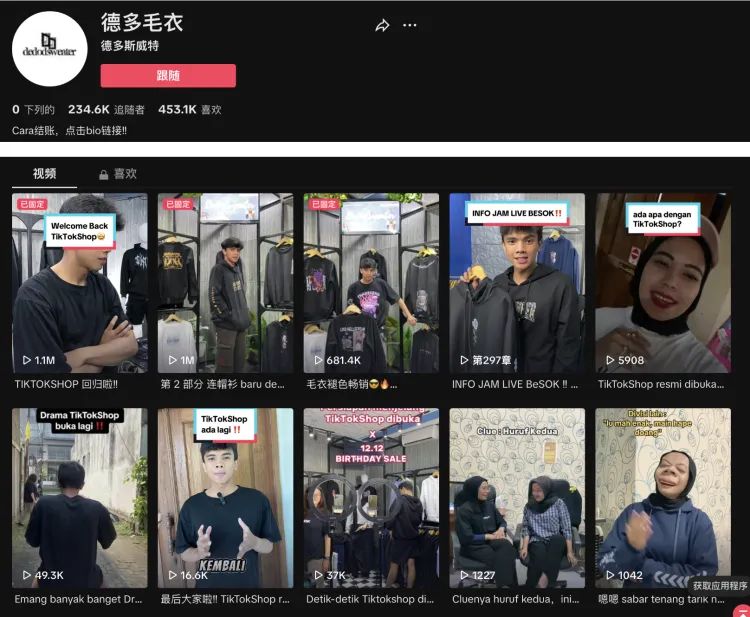Click the red 跟随 follow button
Screen dimensions: 750x617
(168, 76)
